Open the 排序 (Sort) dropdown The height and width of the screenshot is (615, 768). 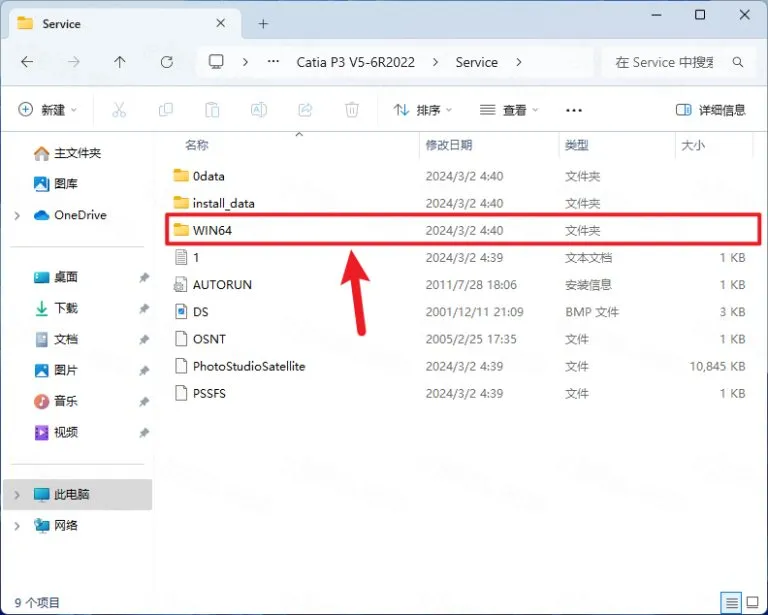coord(423,110)
